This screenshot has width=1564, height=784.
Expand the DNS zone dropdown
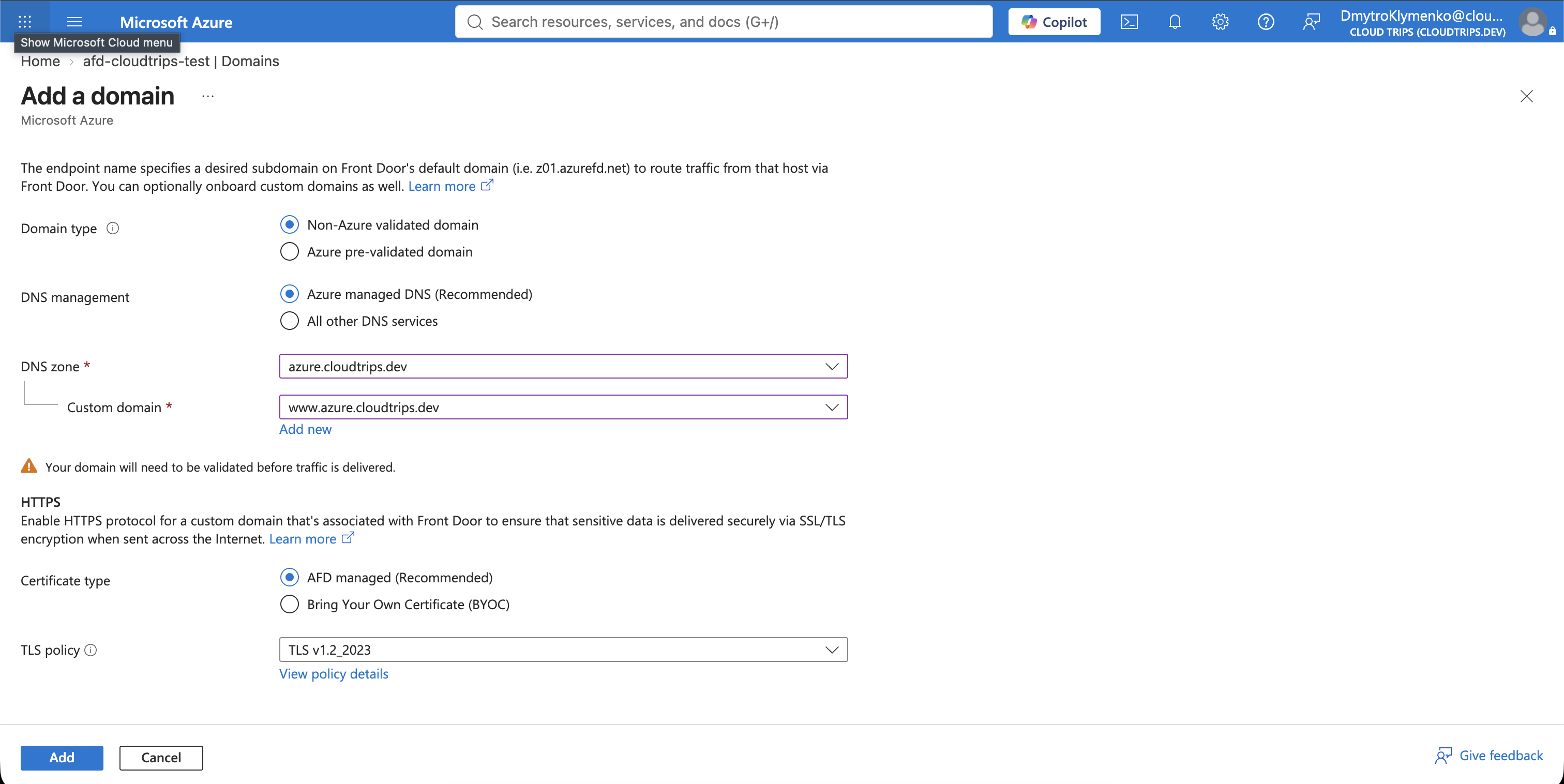click(x=563, y=366)
